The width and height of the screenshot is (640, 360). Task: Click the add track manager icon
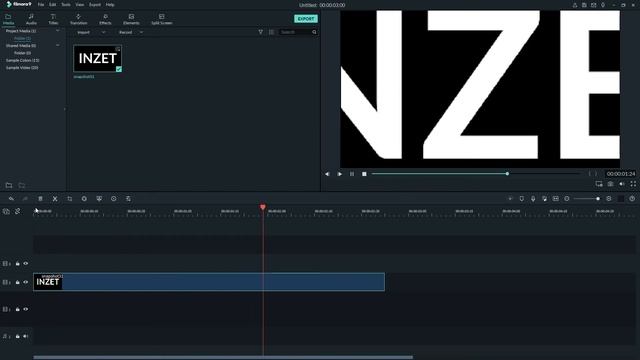tap(6, 211)
